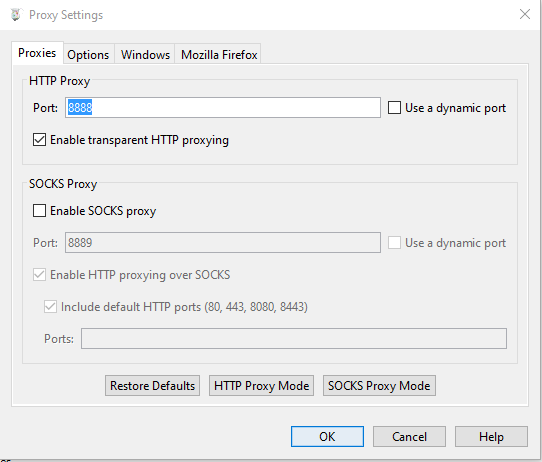Click the Restore Defaults button

[x=152, y=386]
